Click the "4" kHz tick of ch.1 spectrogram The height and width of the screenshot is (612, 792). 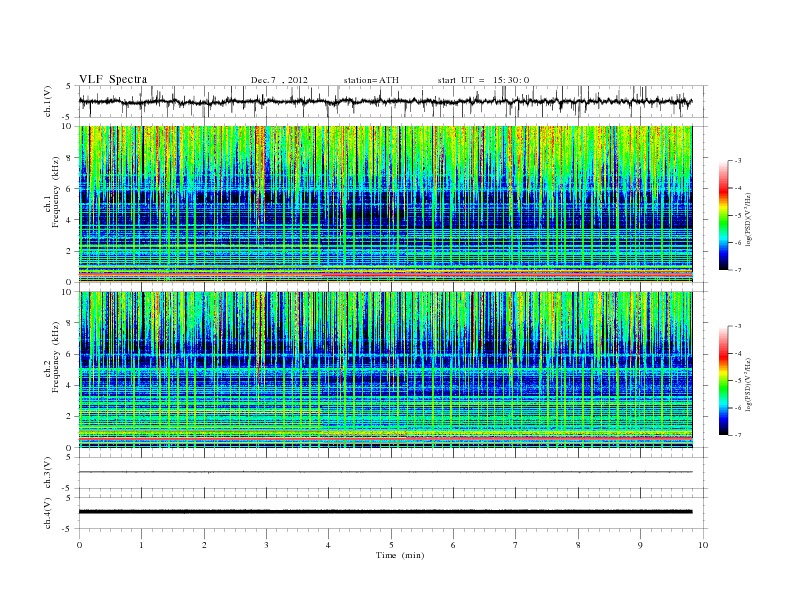(x=70, y=220)
